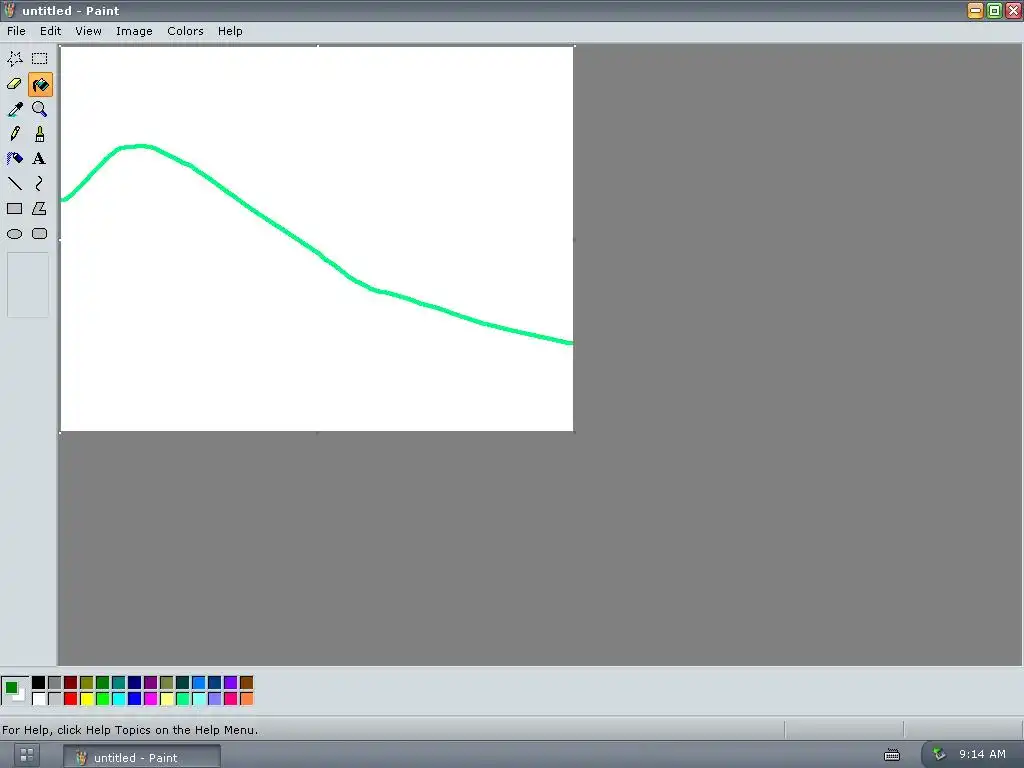Image resolution: width=1024 pixels, height=768 pixels.
Task: Pick the Color Picker eyedropper tool
Action: pyautogui.click(x=14, y=109)
